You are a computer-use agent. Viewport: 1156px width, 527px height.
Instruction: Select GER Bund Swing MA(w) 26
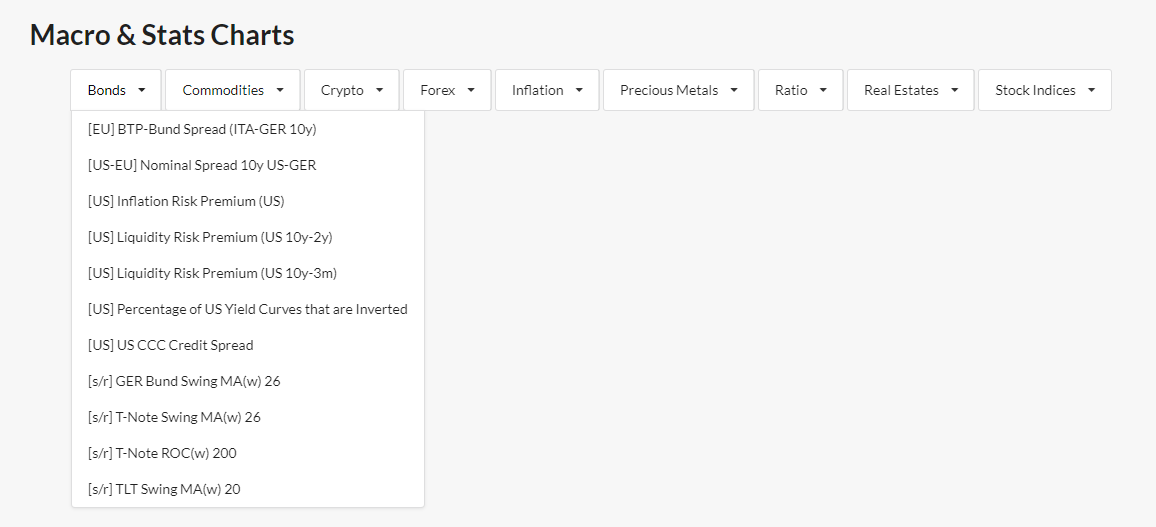click(x=248, y=381)
